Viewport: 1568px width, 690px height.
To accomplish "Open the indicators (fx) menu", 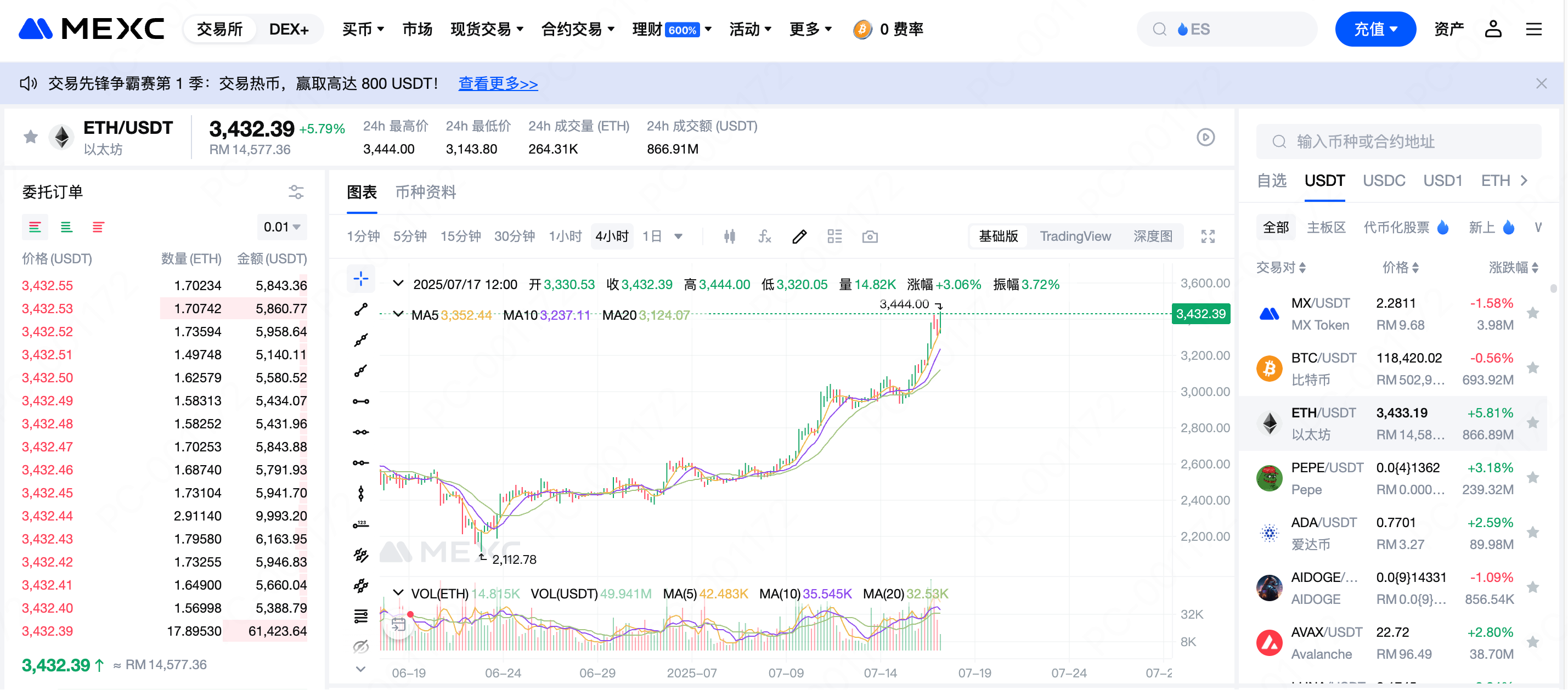I will (764, 237).
